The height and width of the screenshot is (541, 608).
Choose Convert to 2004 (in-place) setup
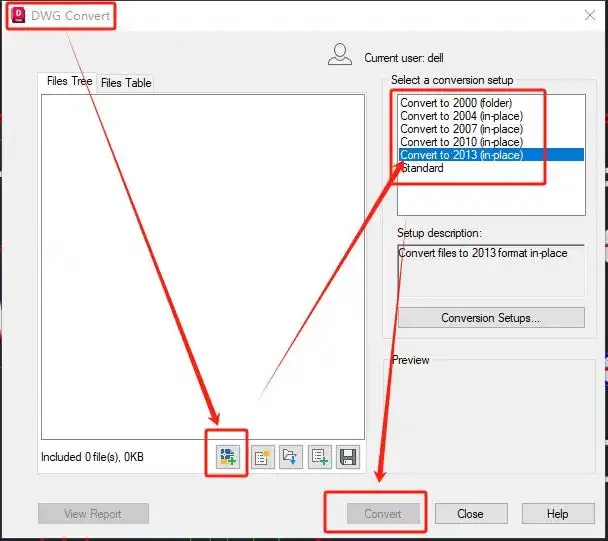tap(461, 116)
